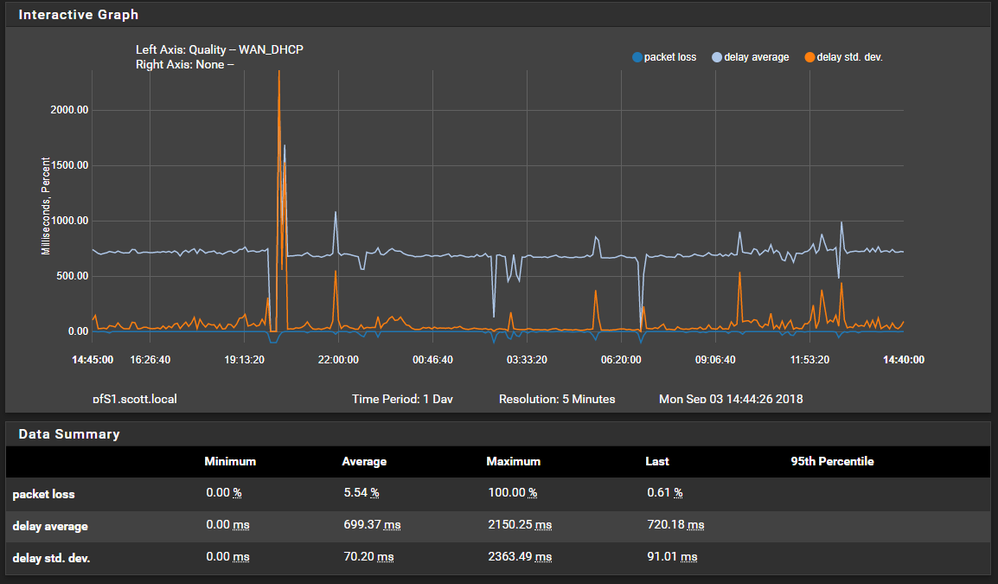Screen dimensions: 998x584
Task: Select the delay std. dev. row label
Action: [x=50, y=557]
